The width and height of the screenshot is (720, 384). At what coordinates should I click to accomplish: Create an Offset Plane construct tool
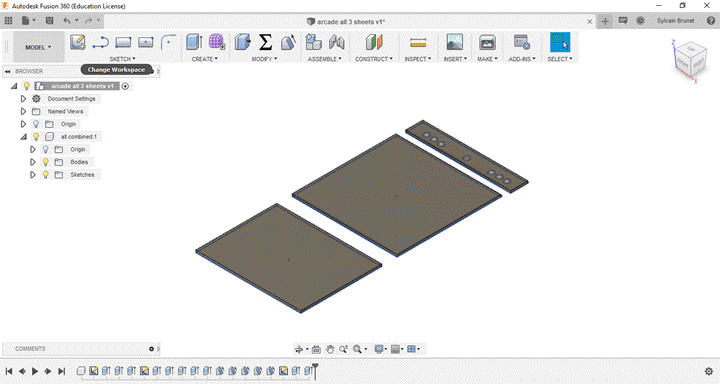click(374, 42)
